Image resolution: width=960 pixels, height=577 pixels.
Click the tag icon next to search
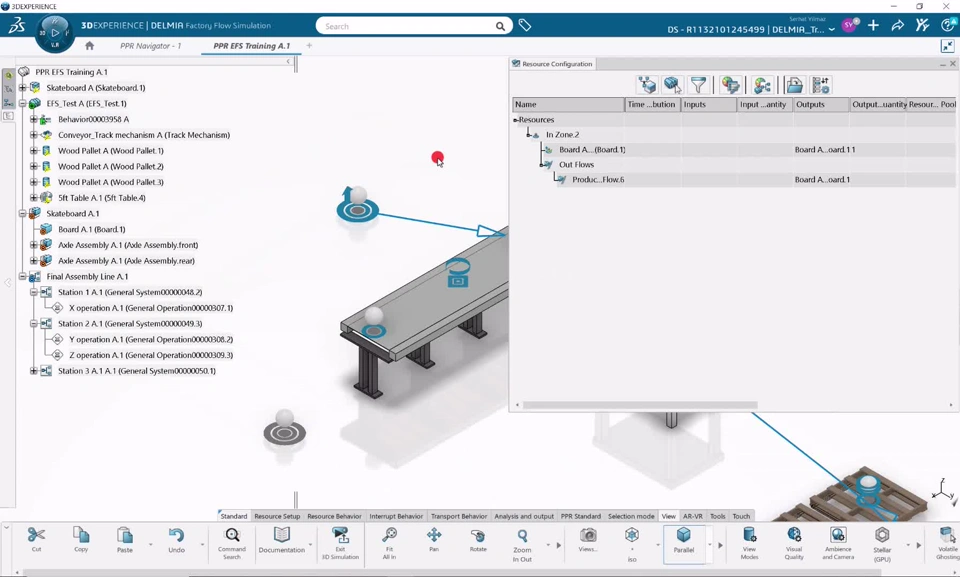[x=525, y=25]
